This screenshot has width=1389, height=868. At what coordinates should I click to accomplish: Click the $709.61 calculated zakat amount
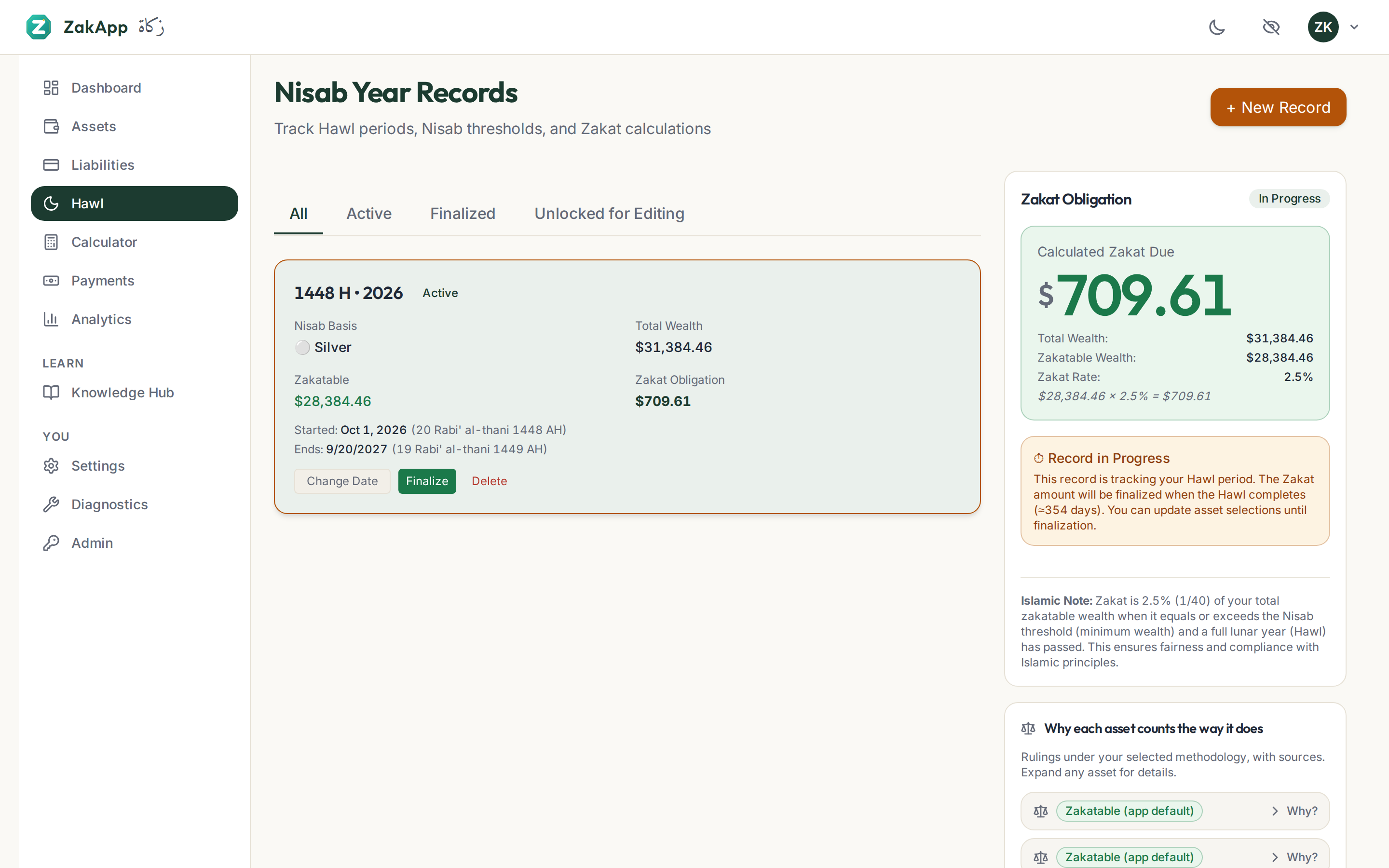pos(1134,295)
